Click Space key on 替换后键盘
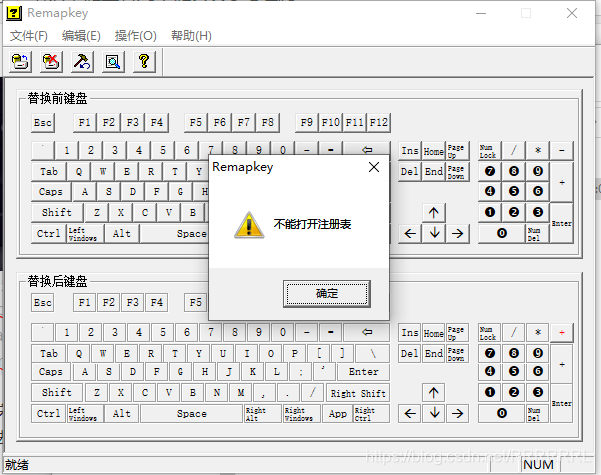This screenshot has width=601, height=475. pos(191,414)
